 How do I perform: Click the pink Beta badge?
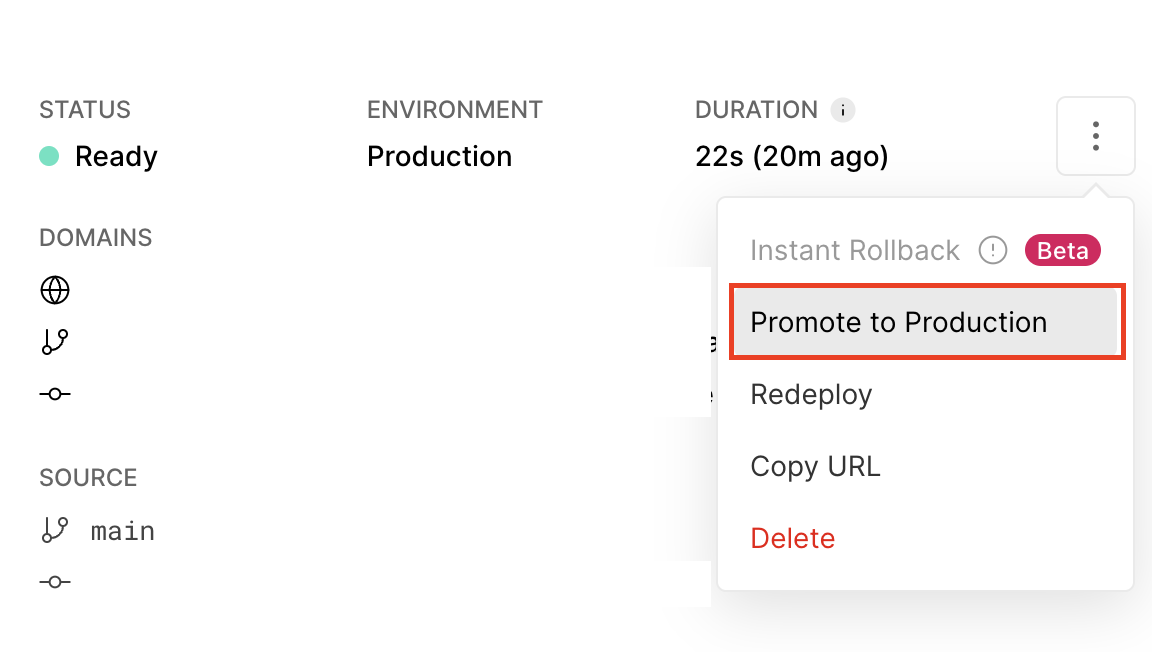pyautogui.click(x=1062, y=250)
